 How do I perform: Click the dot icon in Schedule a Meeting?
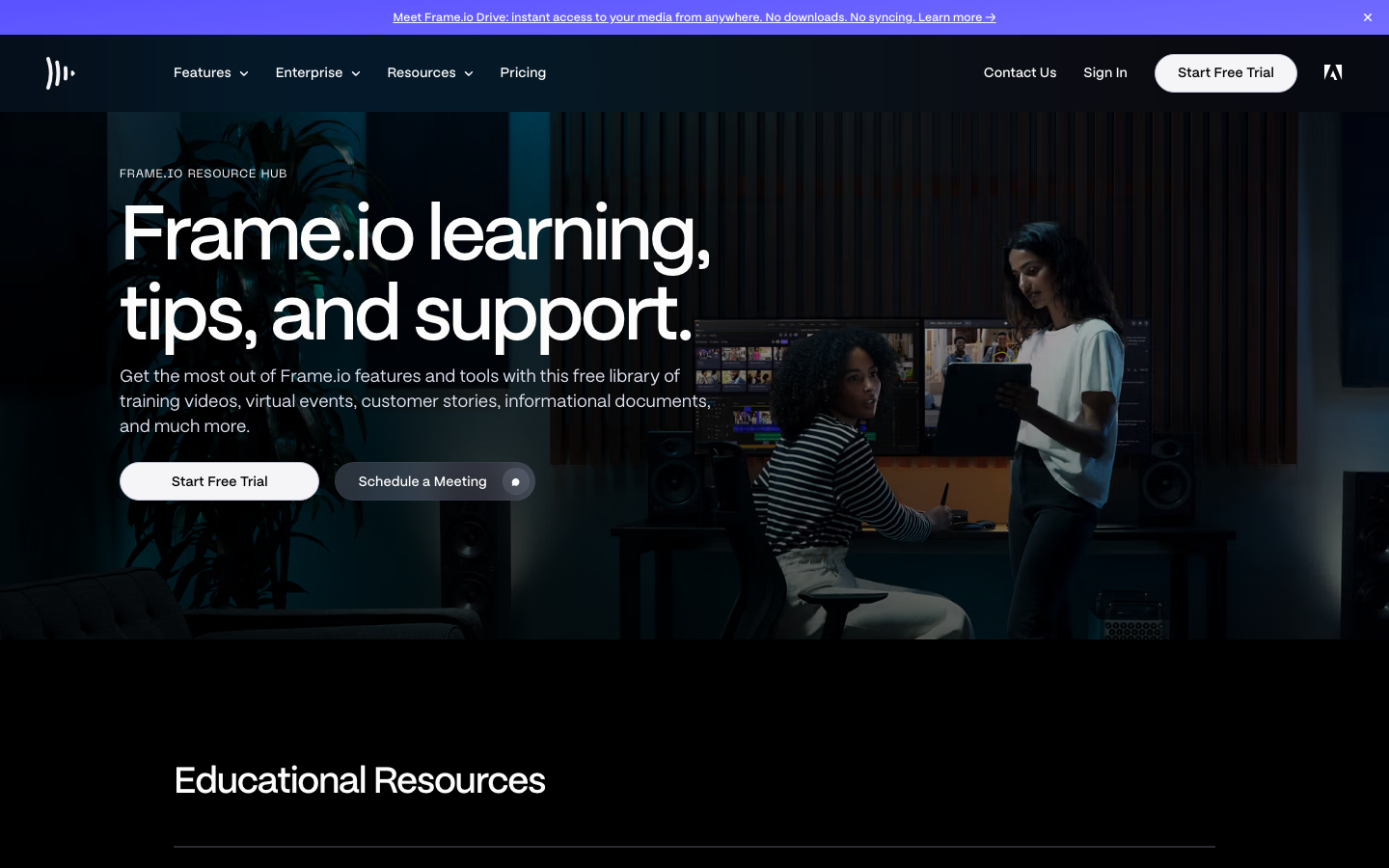(x=516, y=481)
